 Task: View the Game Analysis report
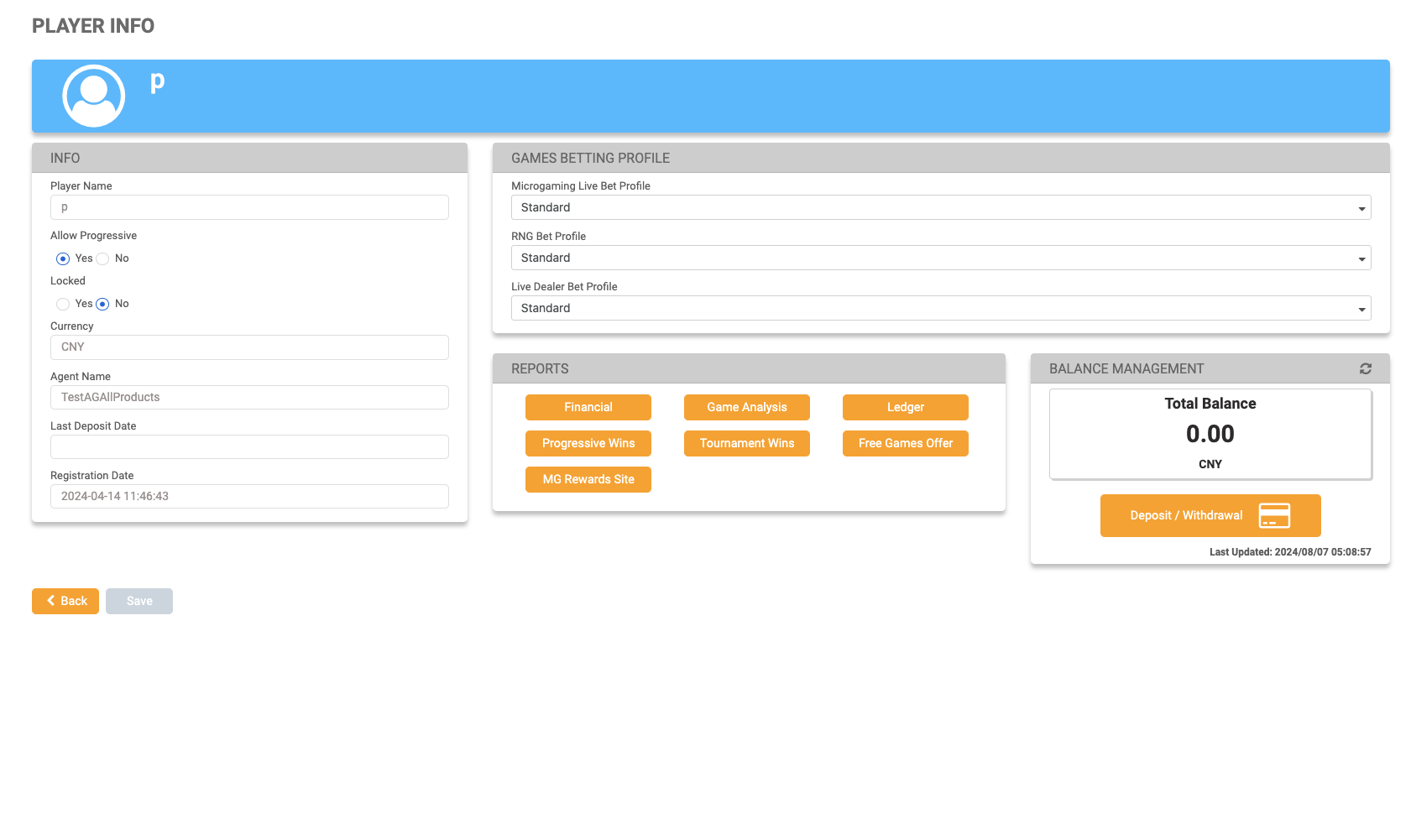point(746,407)
